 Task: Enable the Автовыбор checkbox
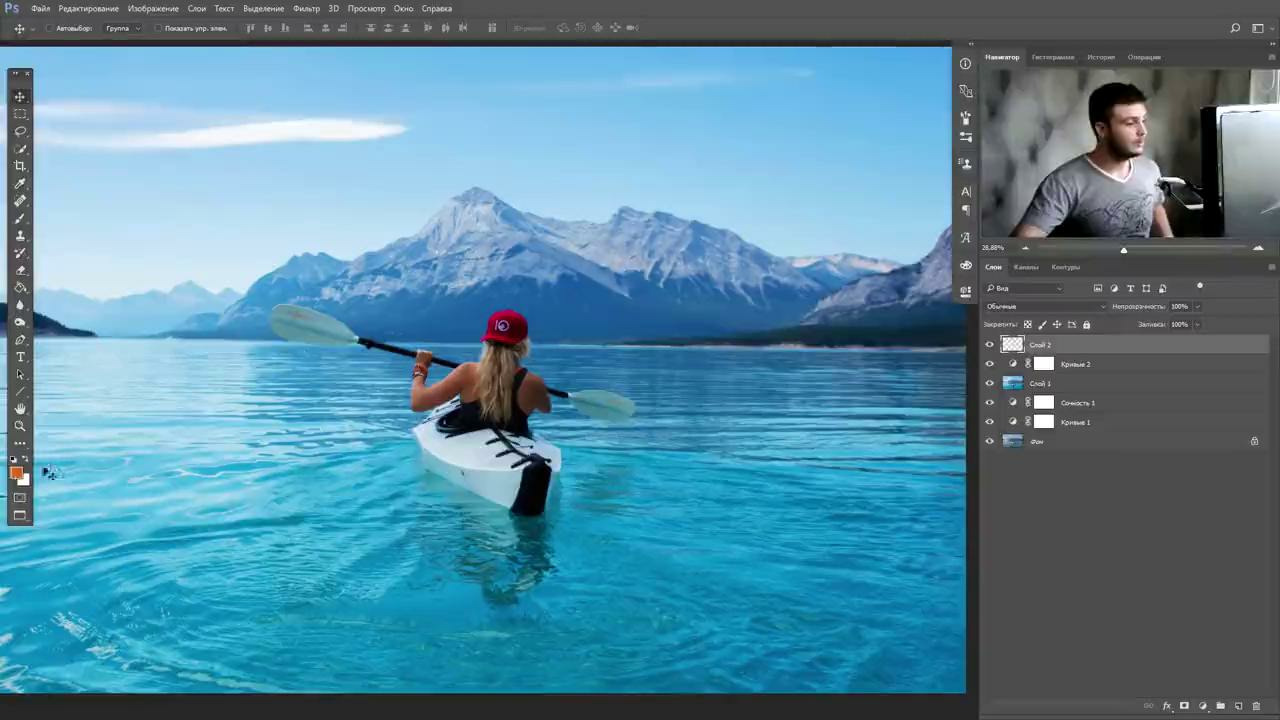[x=49, y=28]
